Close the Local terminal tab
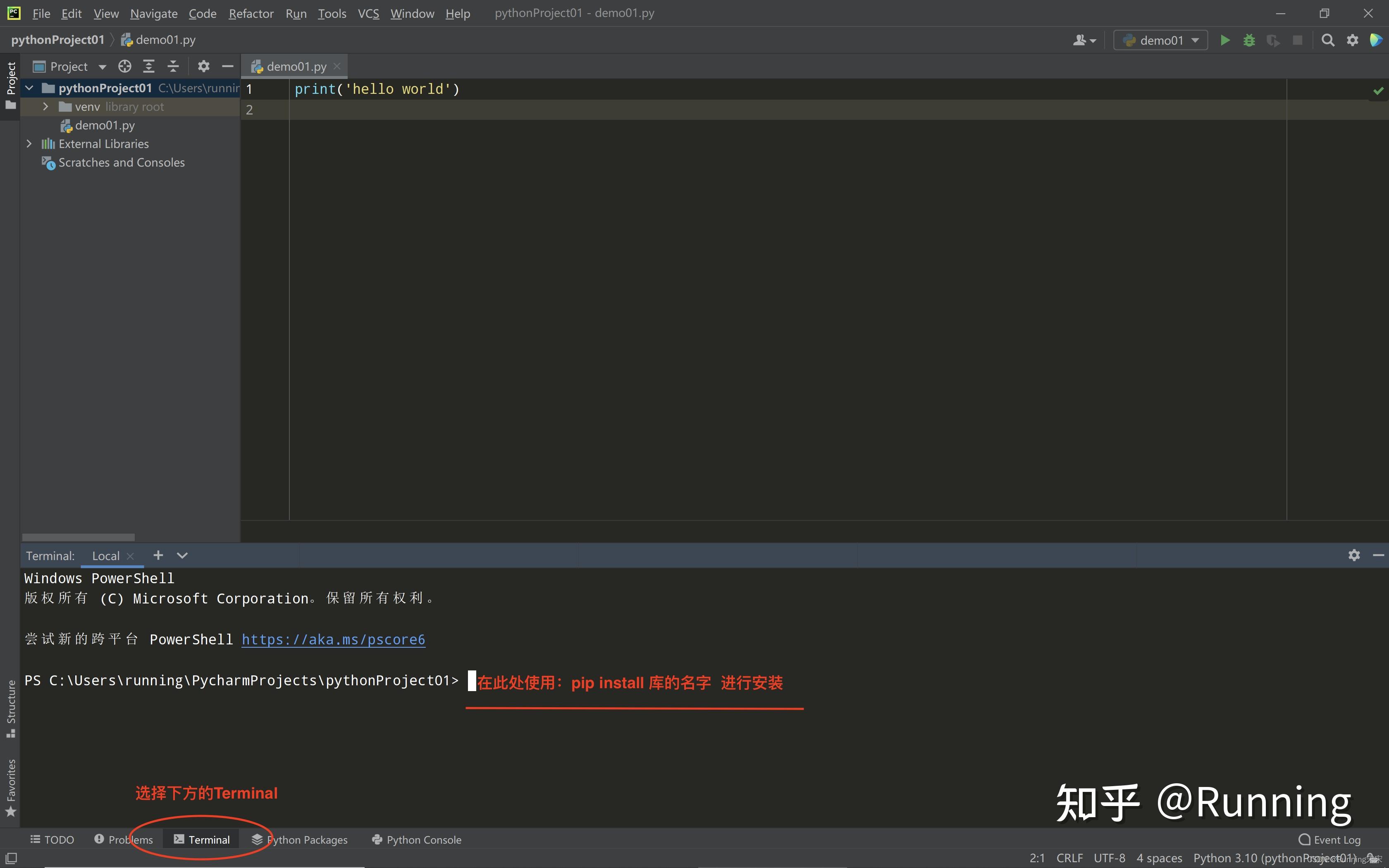The height and width of the screenshot is (868, 1389). (130, 556)
